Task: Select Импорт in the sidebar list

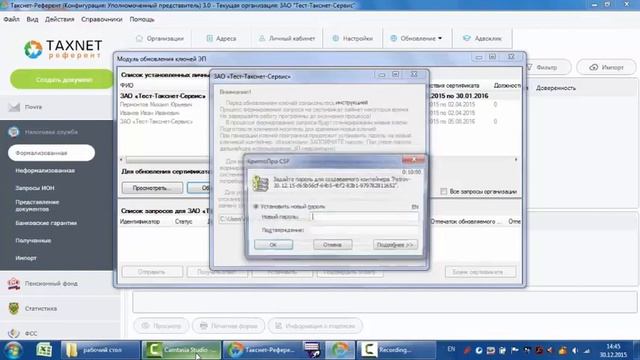Action: [x=26, y=258]
